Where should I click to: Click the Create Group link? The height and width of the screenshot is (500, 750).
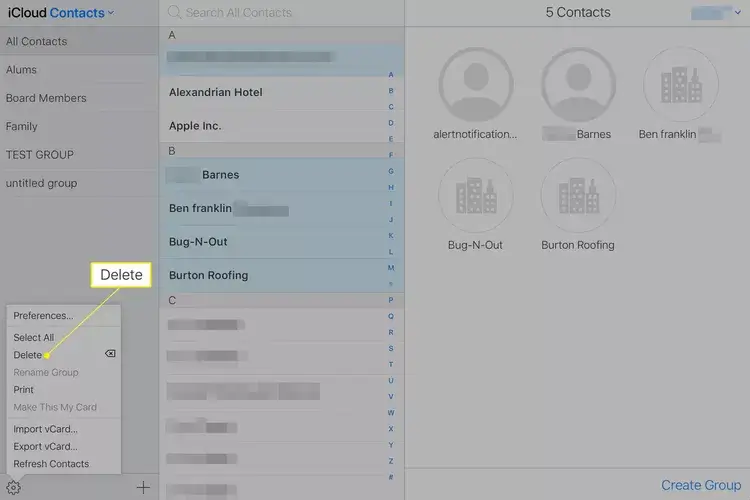[x=701, y=485]
